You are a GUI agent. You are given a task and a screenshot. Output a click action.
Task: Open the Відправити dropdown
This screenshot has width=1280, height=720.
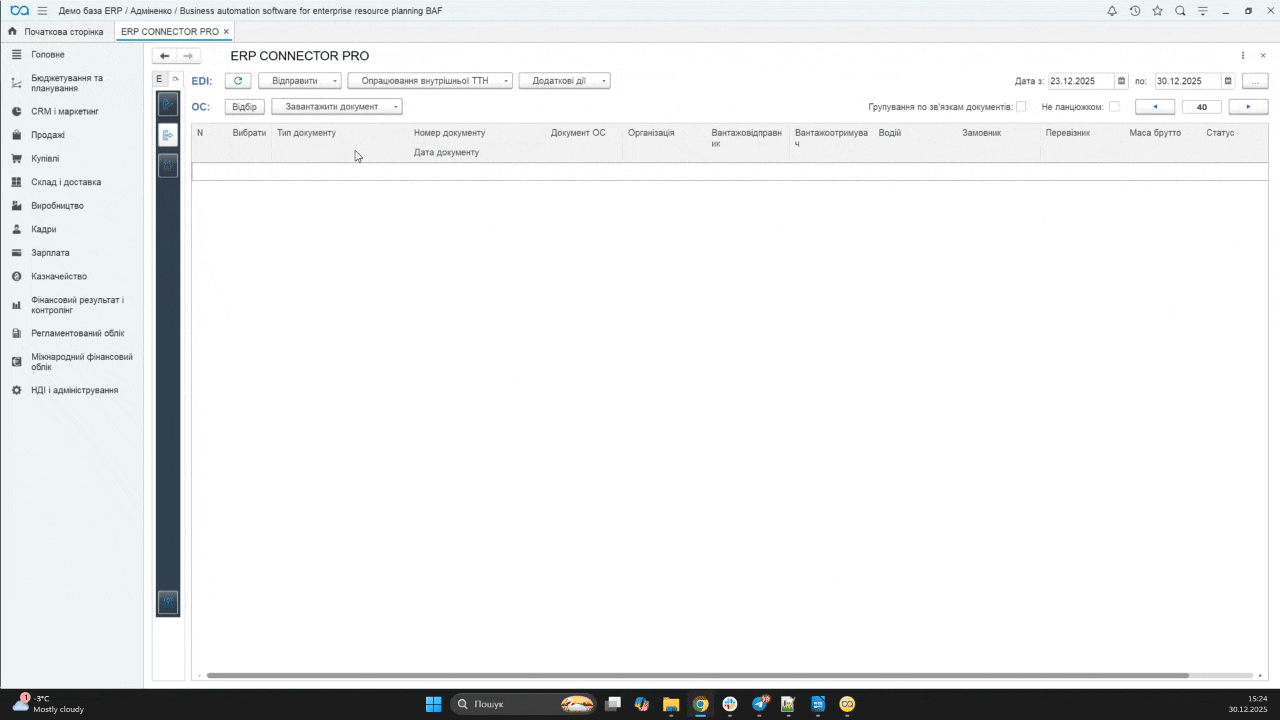[x=299, y=81]
